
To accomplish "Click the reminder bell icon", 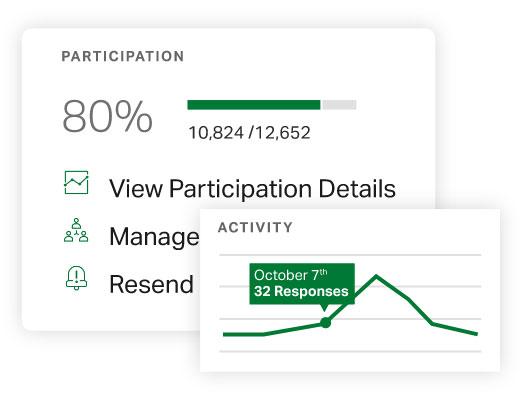I will pos(76,278).
